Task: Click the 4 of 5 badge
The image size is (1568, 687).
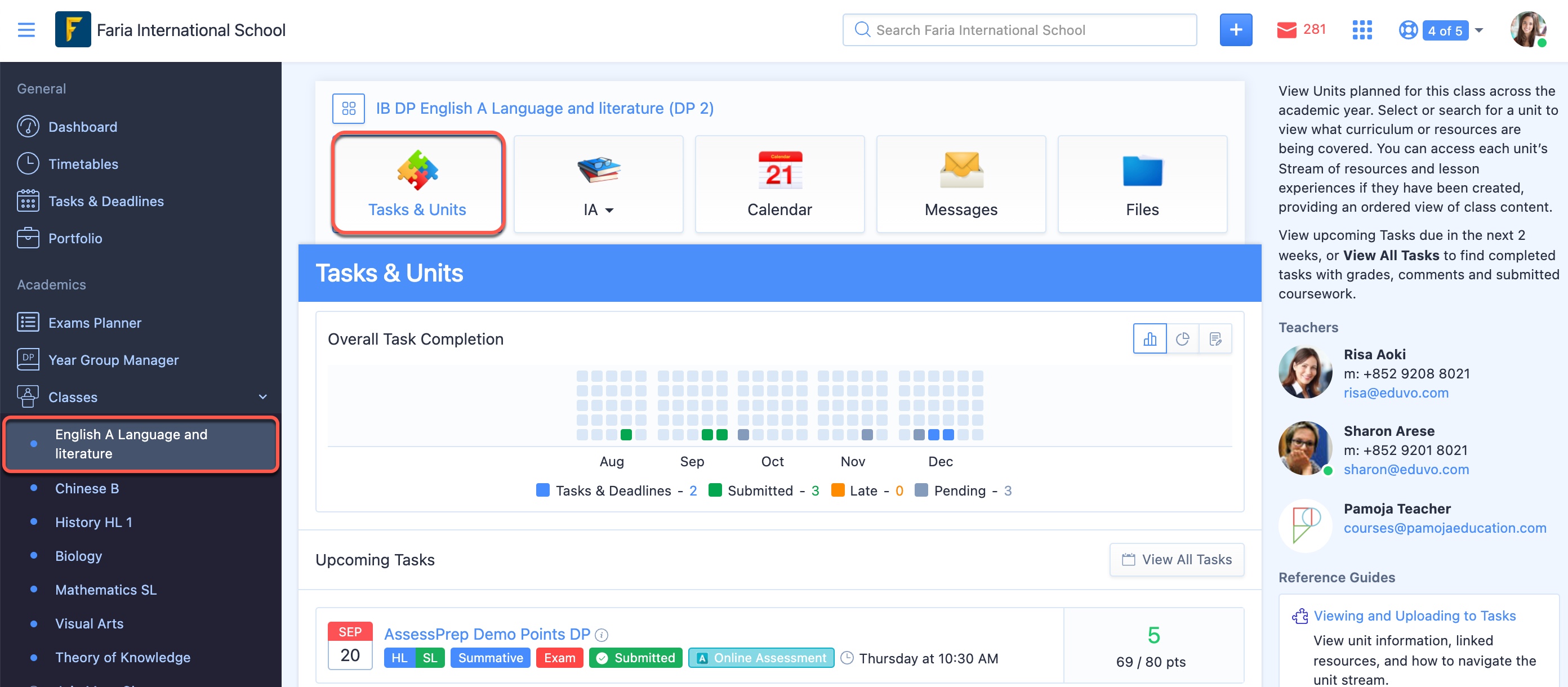Action: [x=1445, y=30]
